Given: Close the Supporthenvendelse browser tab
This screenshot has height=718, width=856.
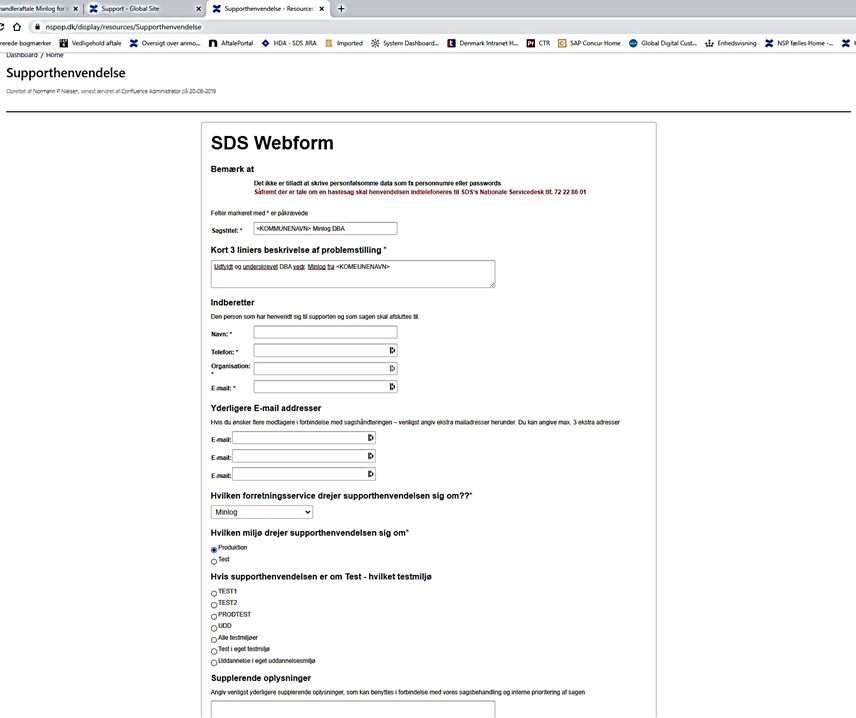Looking at the screenshot, I should [x=322, y=9].
